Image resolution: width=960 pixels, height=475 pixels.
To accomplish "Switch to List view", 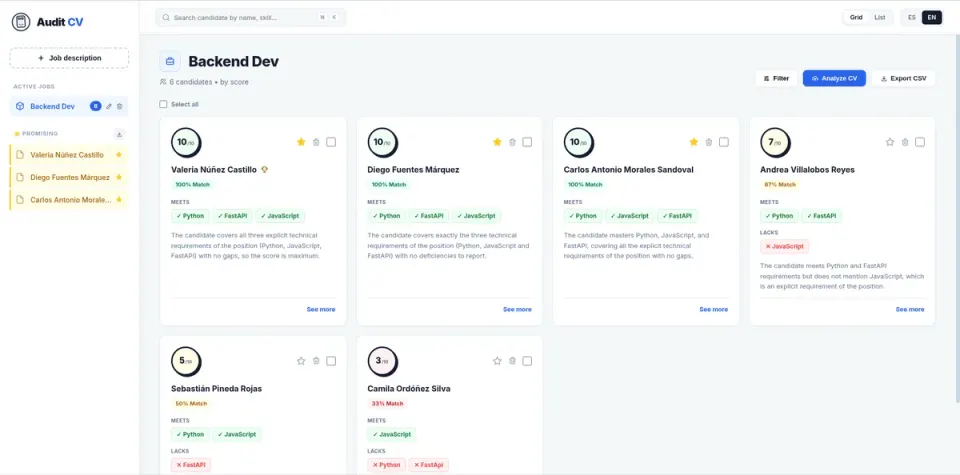I will [880, 18].
